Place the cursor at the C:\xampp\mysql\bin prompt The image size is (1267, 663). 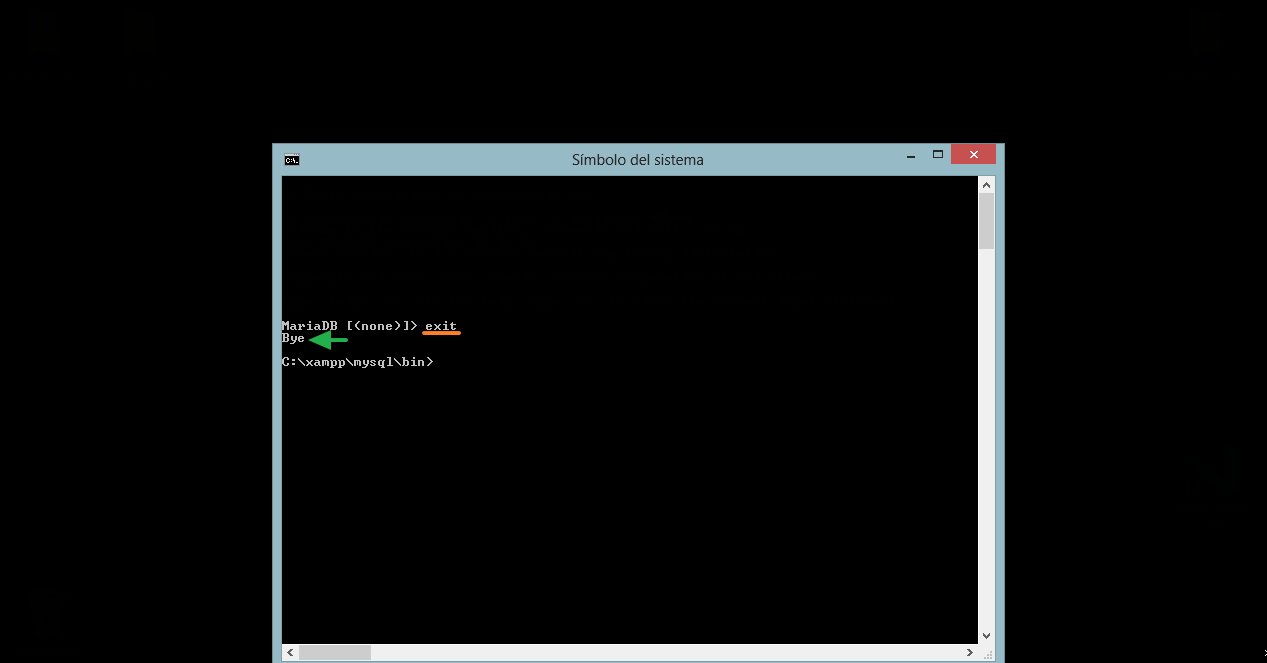tap(358, 361)
